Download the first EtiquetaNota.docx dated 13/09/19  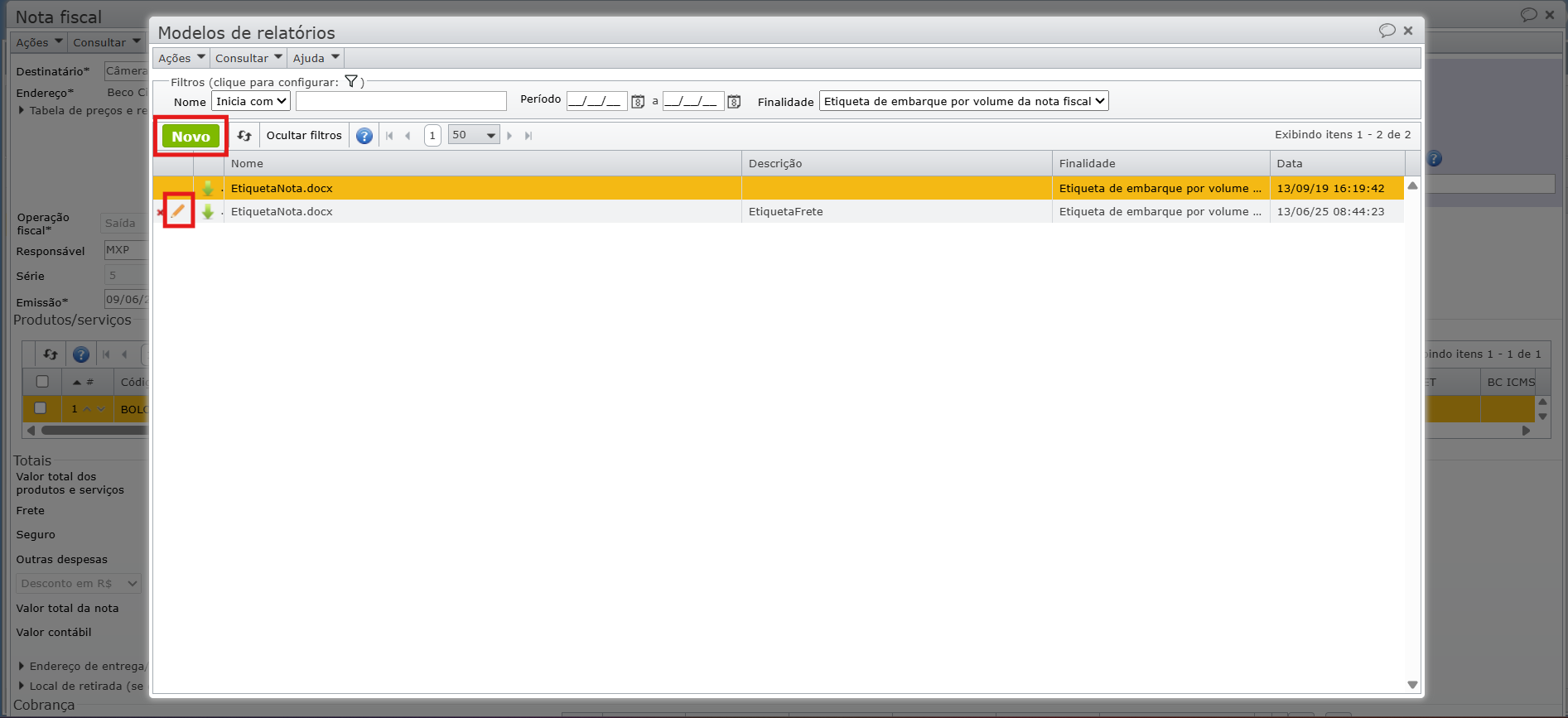click(x=208, y=189)
